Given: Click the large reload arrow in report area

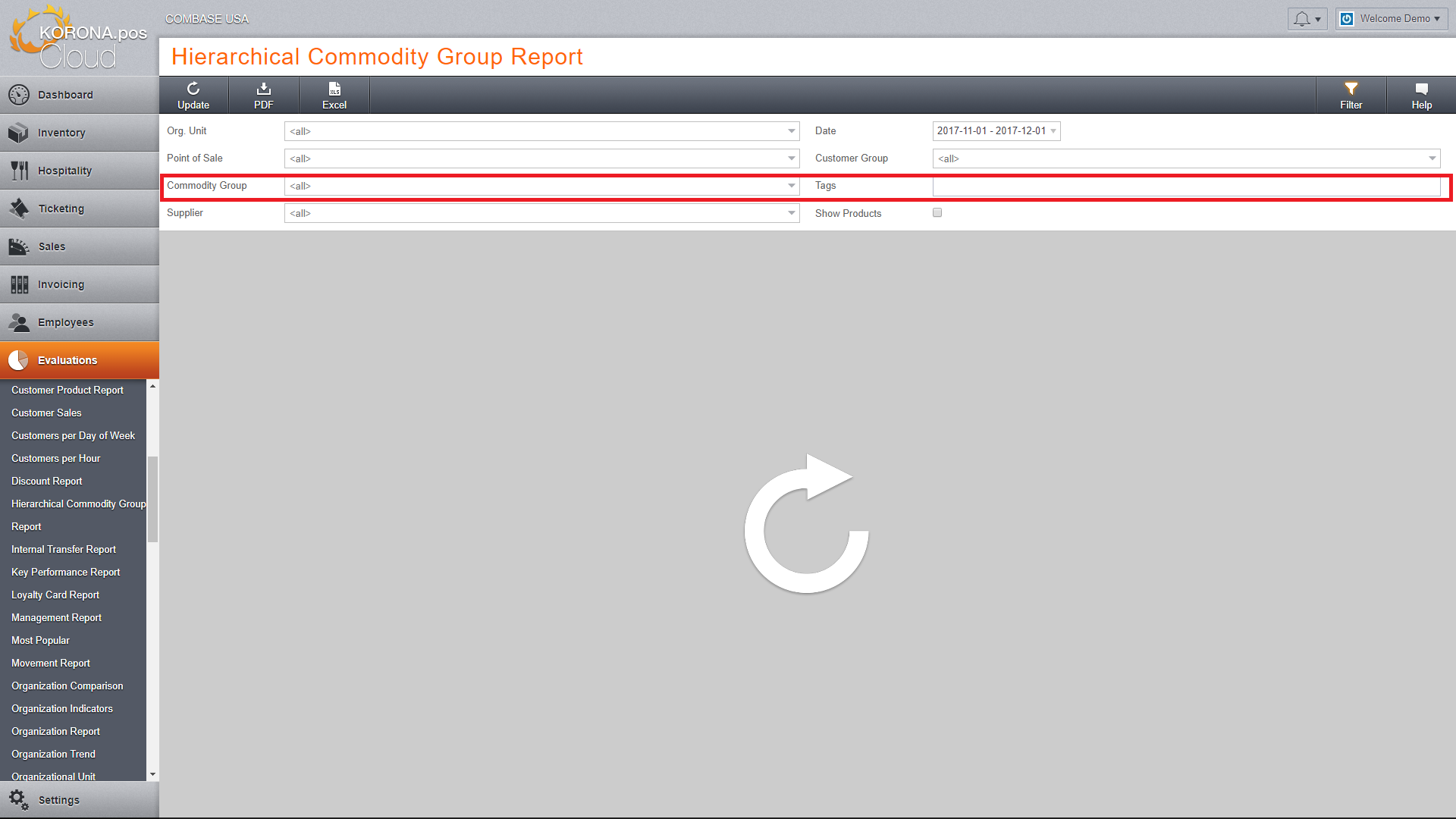Looking at the screenshot, I should [807, 523].
